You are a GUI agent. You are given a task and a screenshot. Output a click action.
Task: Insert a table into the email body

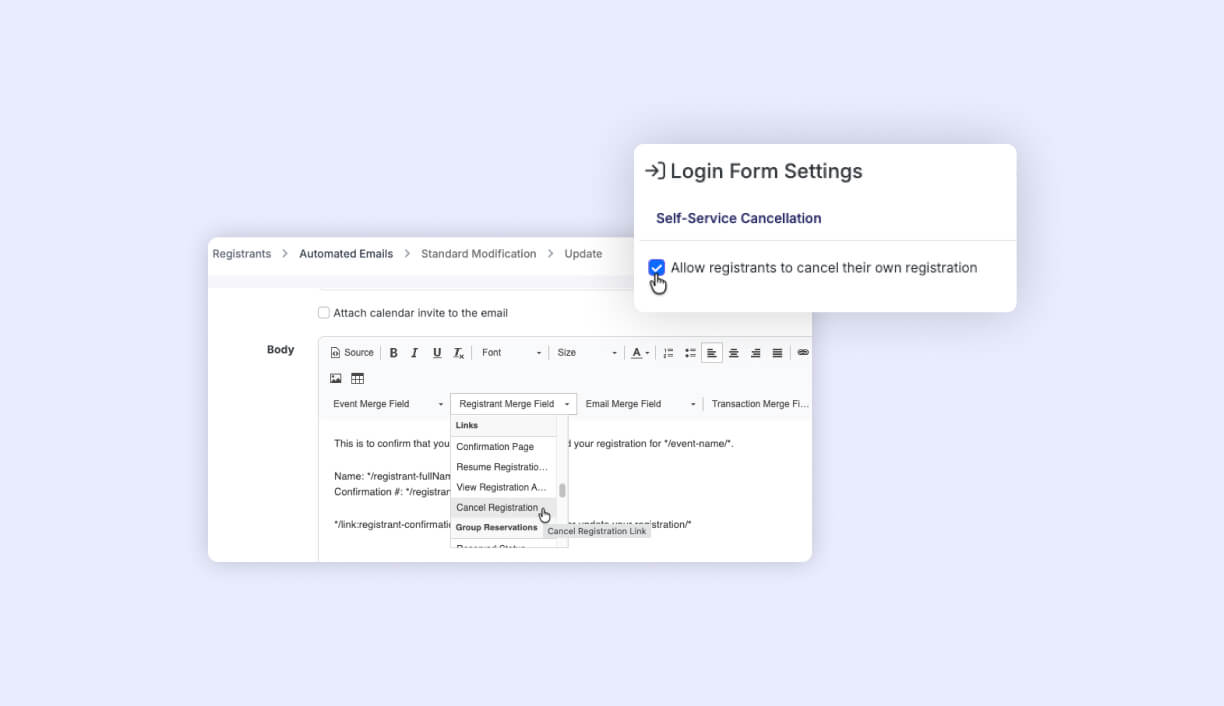click(x=357, y=378)
